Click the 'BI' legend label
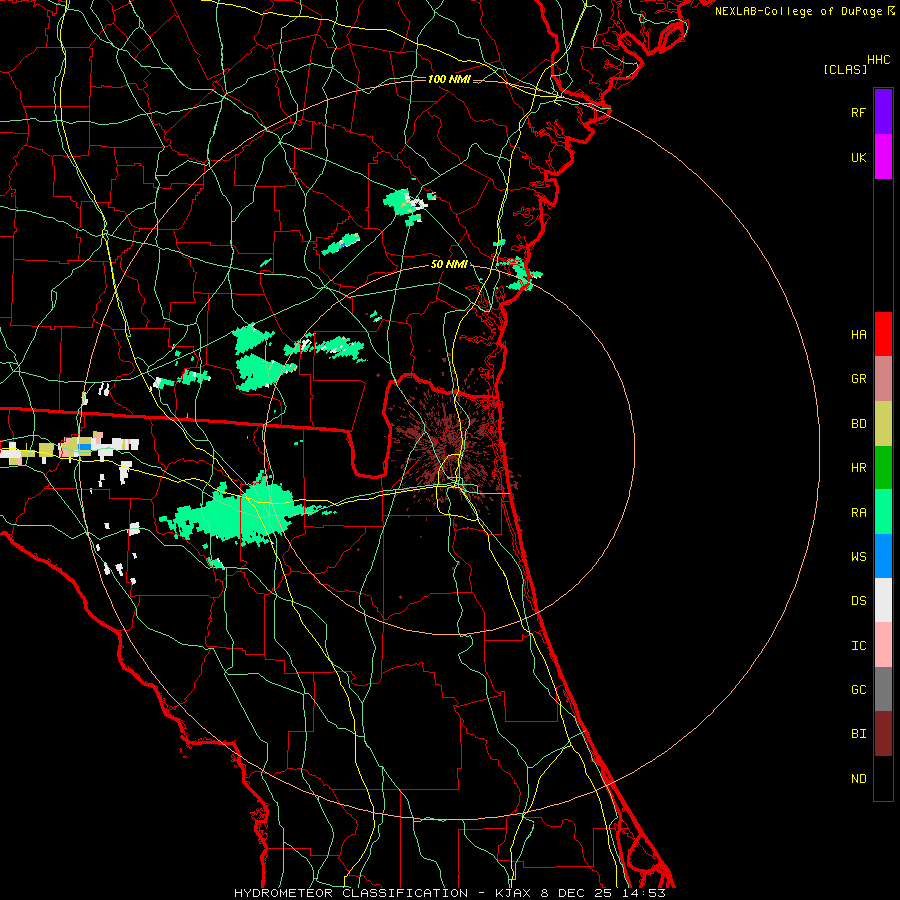 coord(858,734)
